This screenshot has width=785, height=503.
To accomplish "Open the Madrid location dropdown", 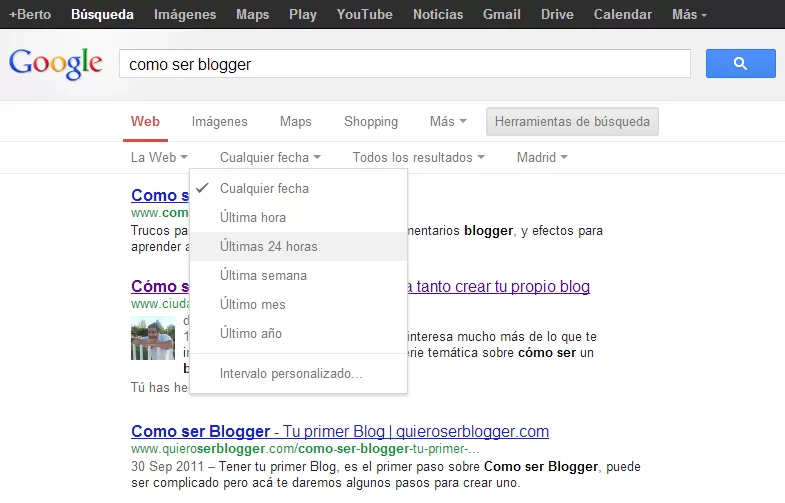I will click(542, 158).
